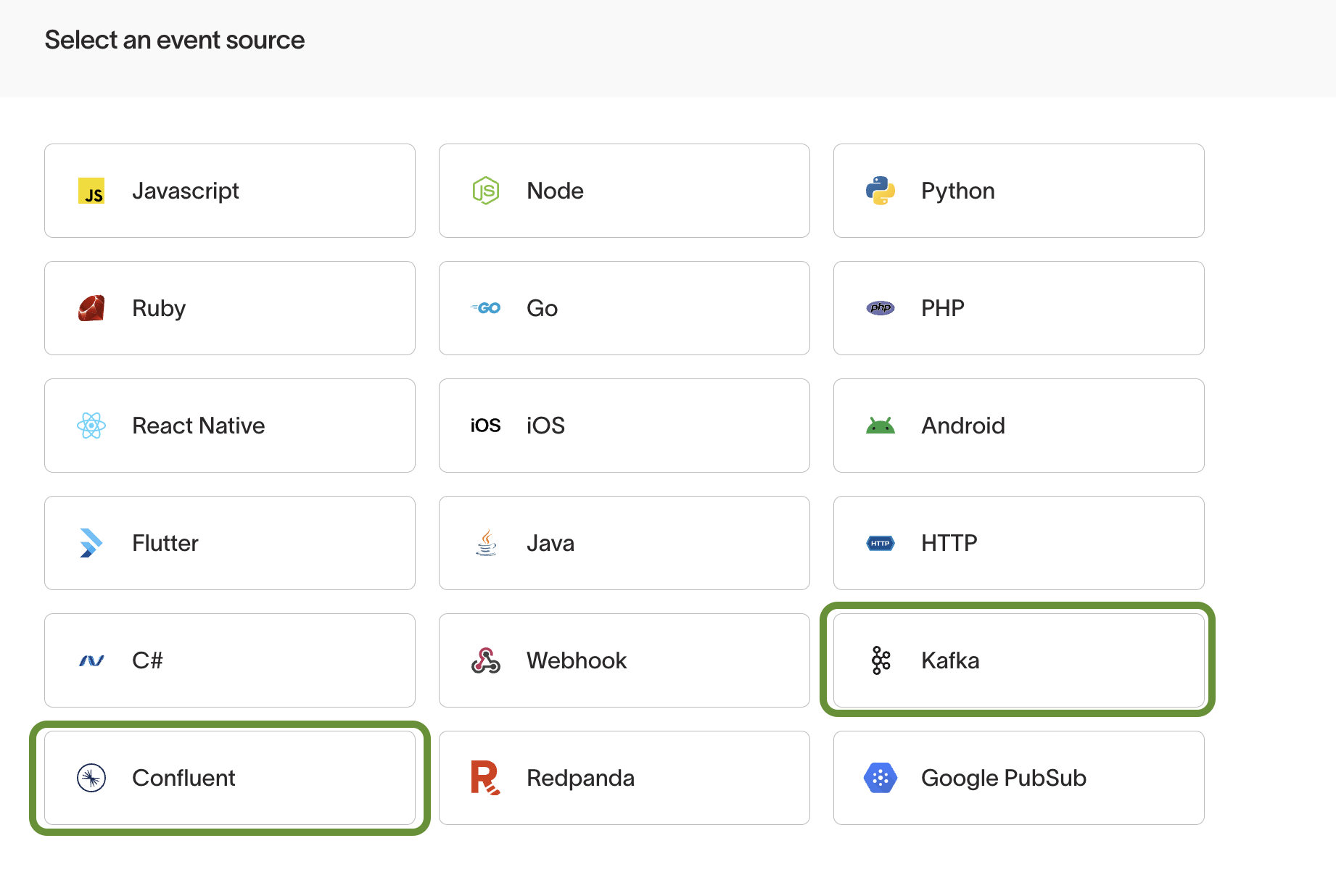The image size is (1336, 896).
Task: Pick the Python source card
Action: click(x=1019, y=191)
